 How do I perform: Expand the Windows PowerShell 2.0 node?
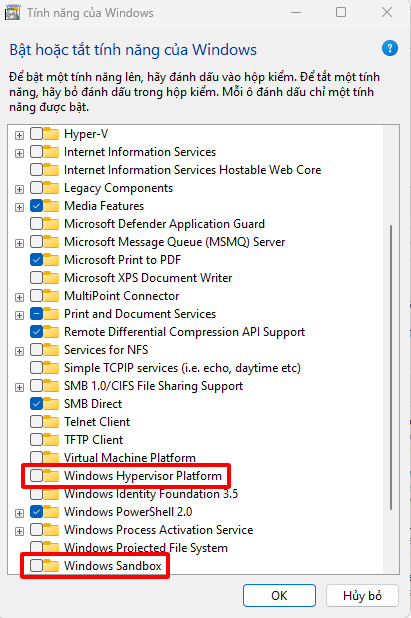pos(19,513)
